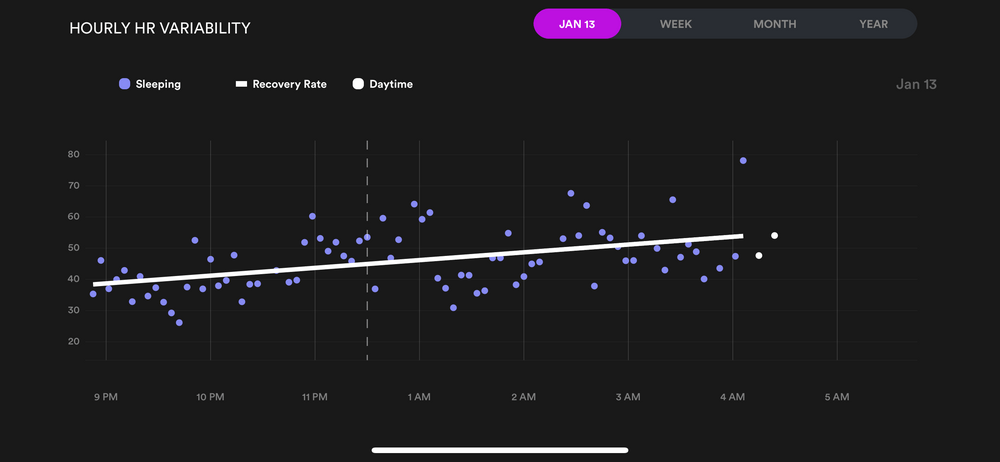
Task: Tap the home indicator bar at bottom
Action: [x=500, y=450]
